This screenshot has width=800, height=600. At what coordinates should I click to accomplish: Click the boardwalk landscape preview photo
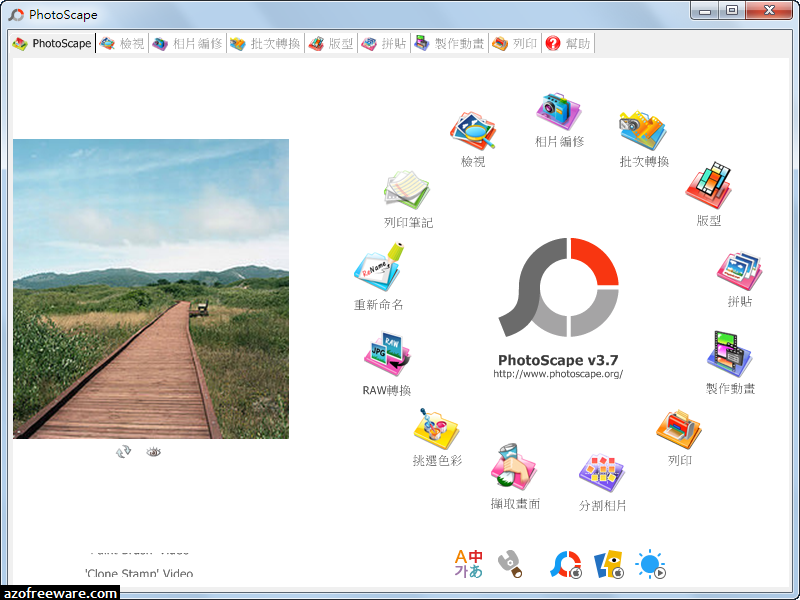click(x=151, y=289)
